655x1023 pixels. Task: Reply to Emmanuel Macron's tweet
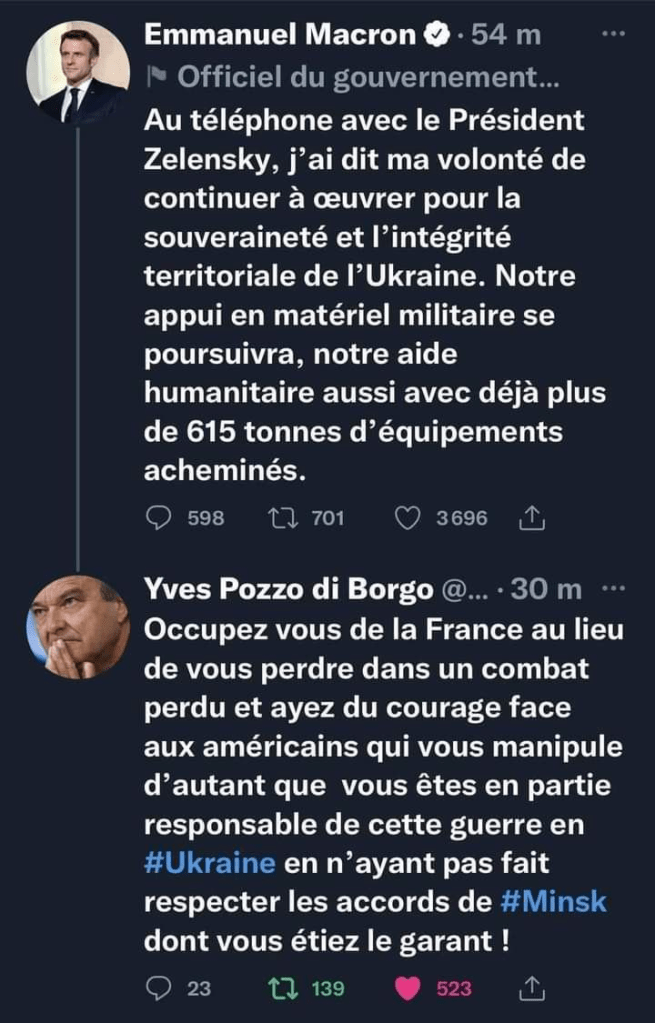[159, 517]
